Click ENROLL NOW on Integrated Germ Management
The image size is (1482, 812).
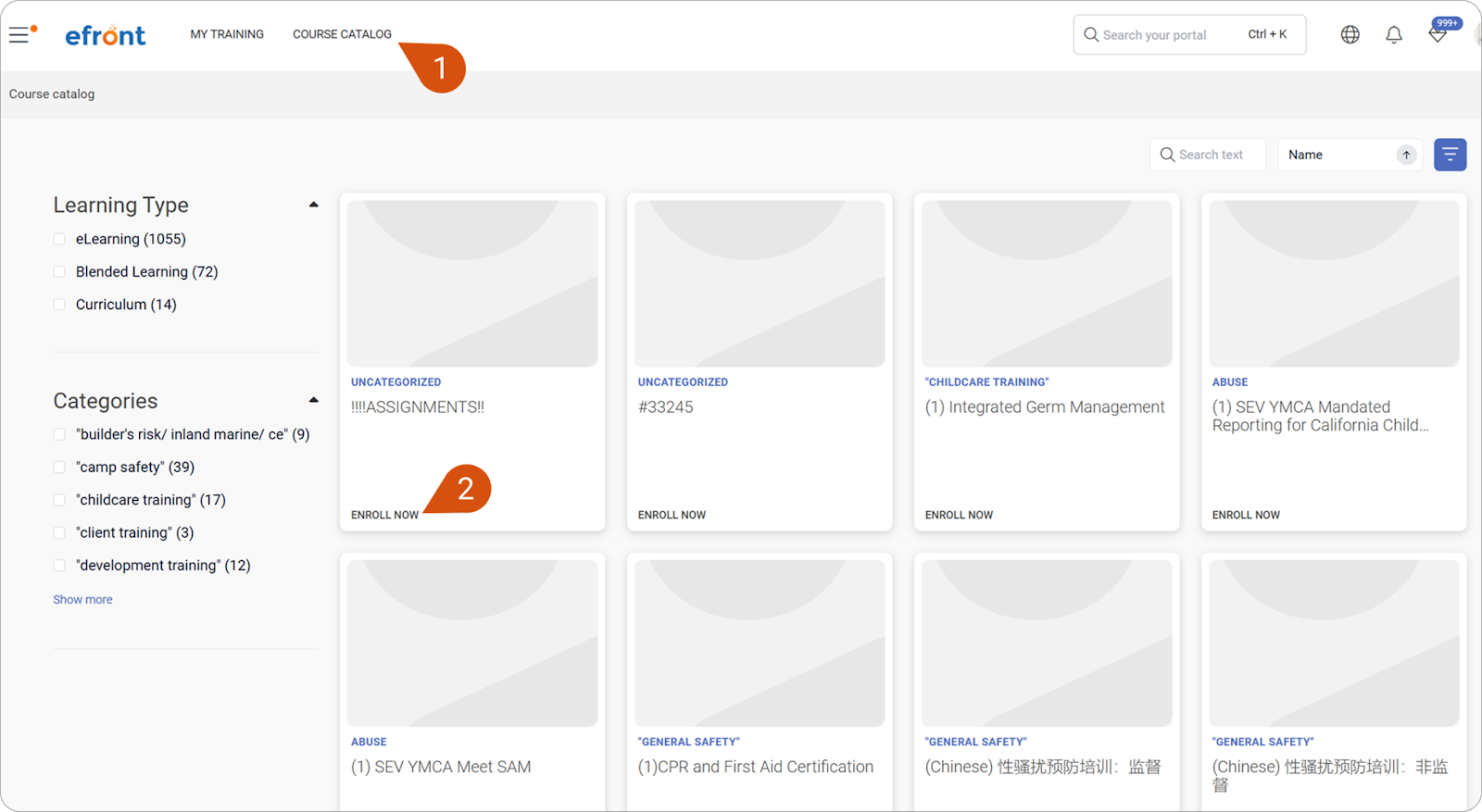point(959,515)
